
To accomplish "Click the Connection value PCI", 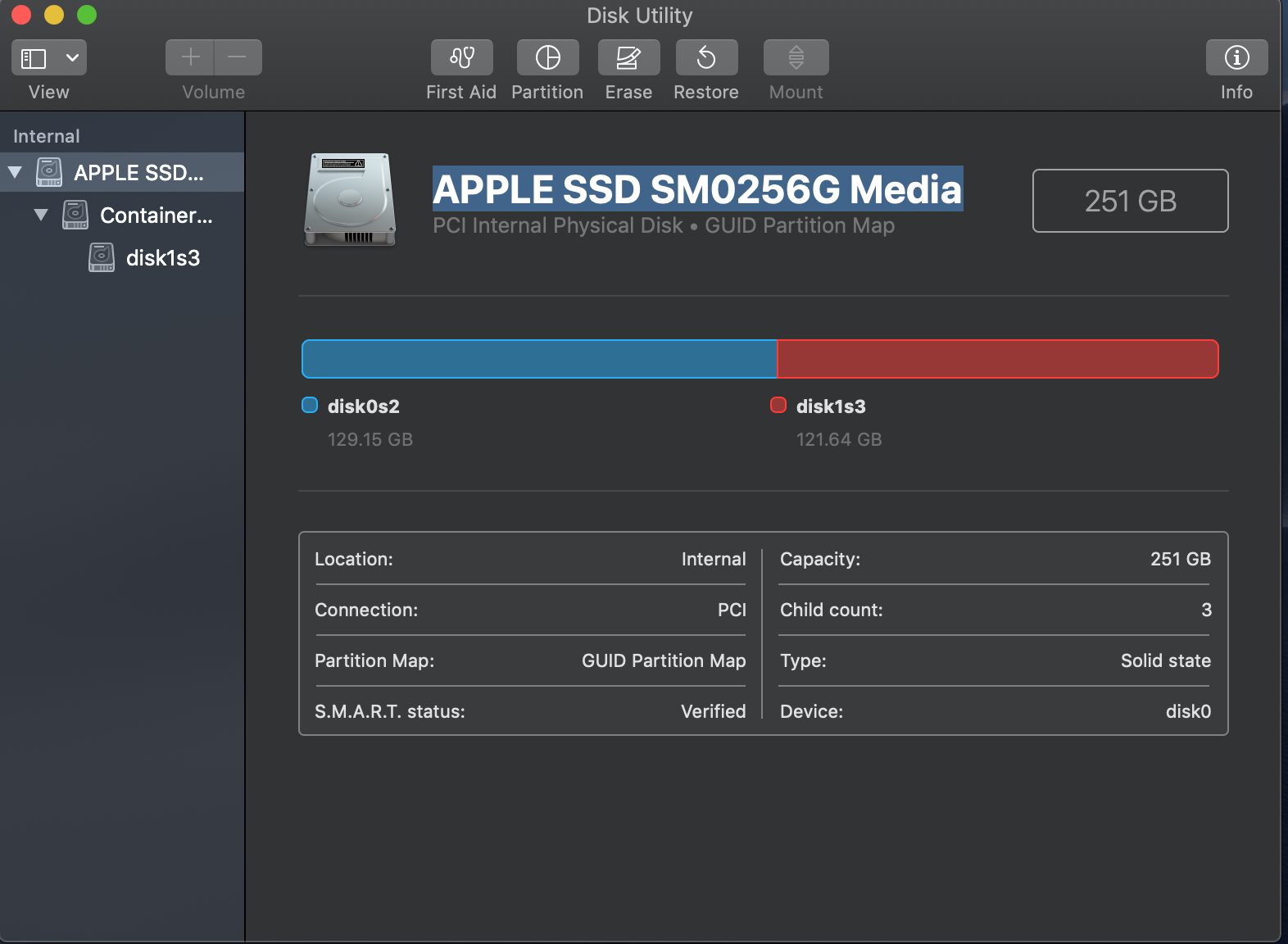I will [x=732, y=610].
